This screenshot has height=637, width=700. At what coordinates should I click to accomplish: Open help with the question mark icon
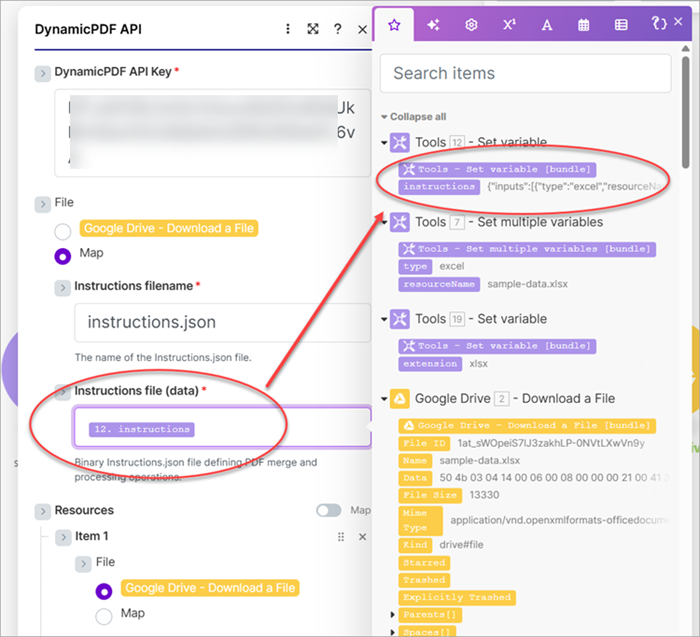338,29
